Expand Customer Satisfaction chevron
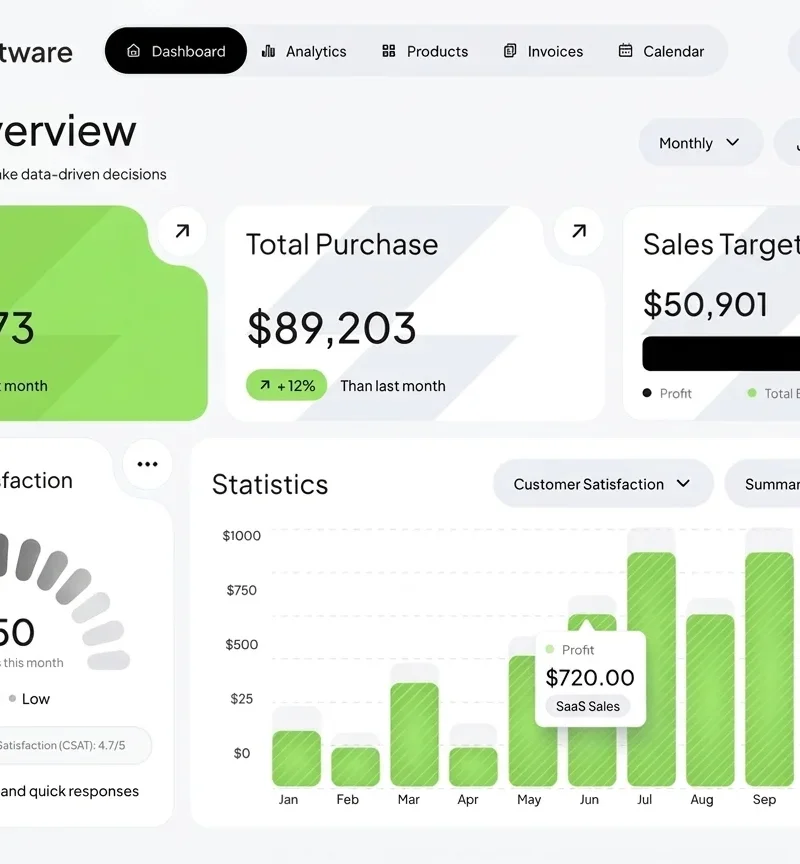 pos(683,483)
